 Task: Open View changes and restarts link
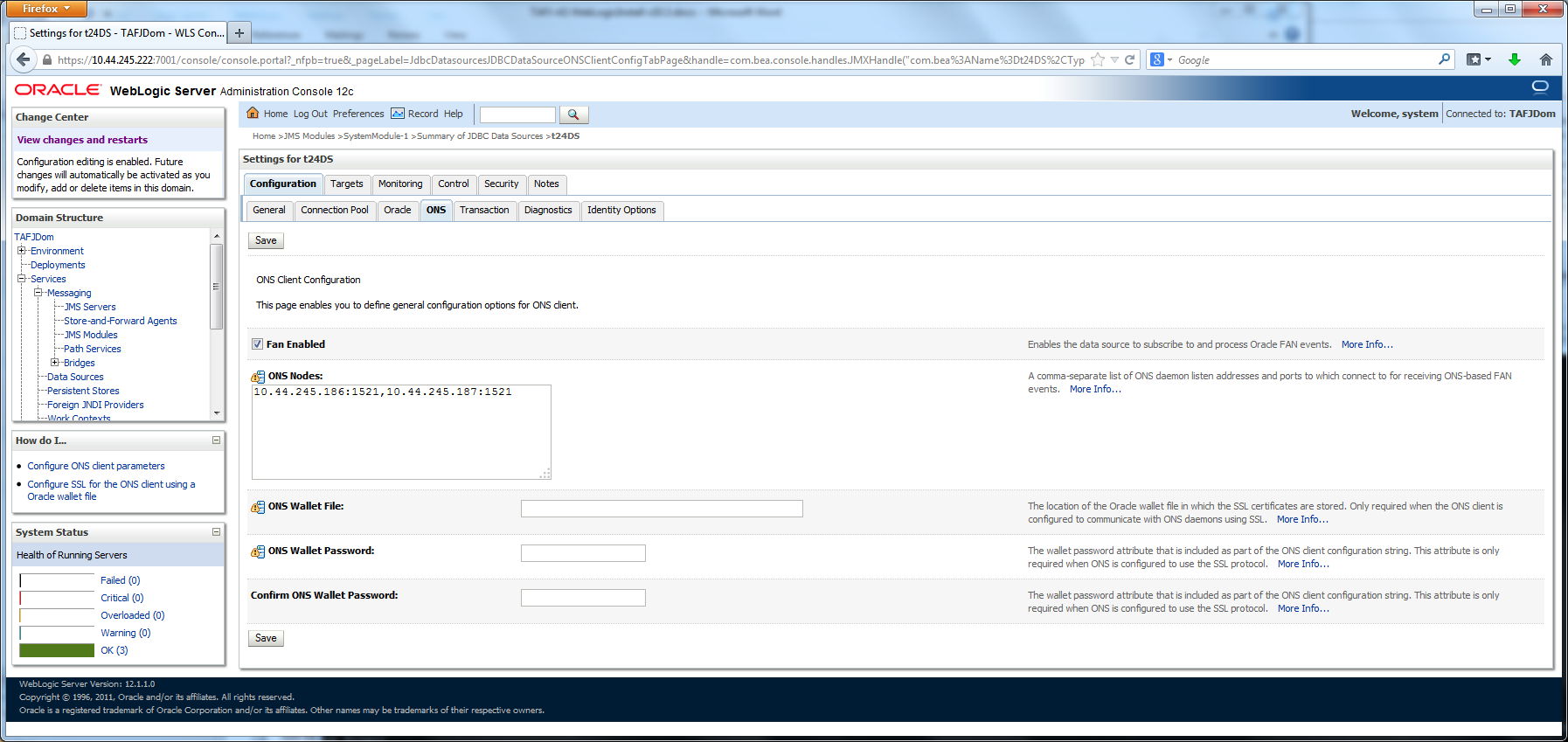coord(82,140)
